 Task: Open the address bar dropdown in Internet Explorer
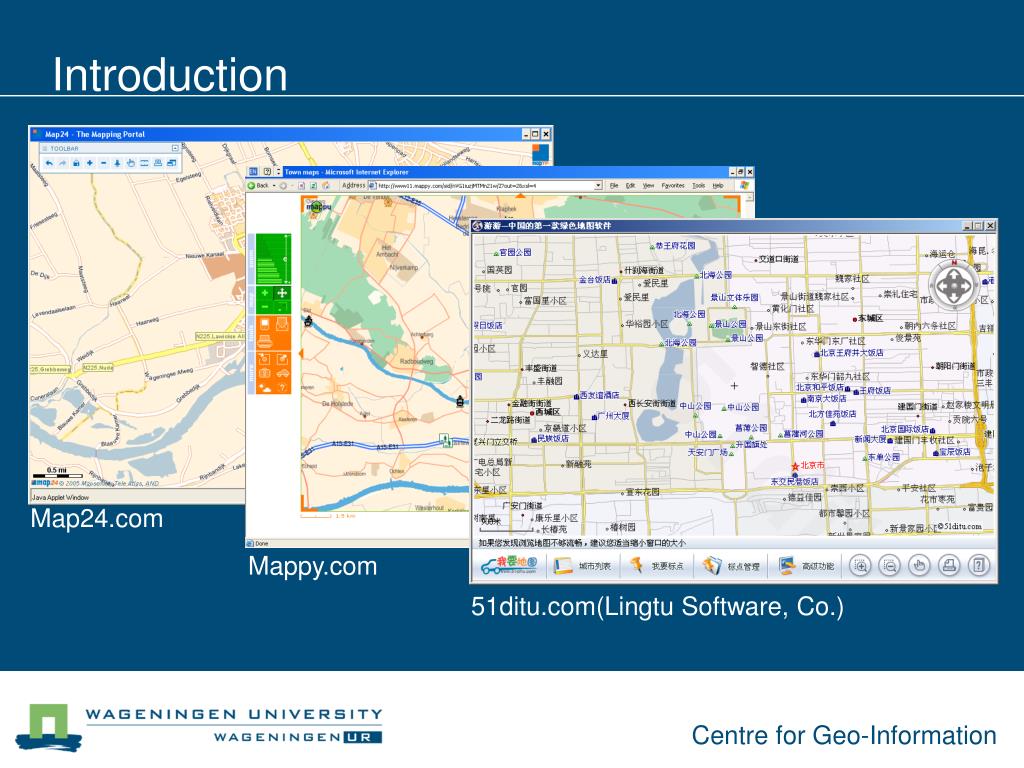598,185
